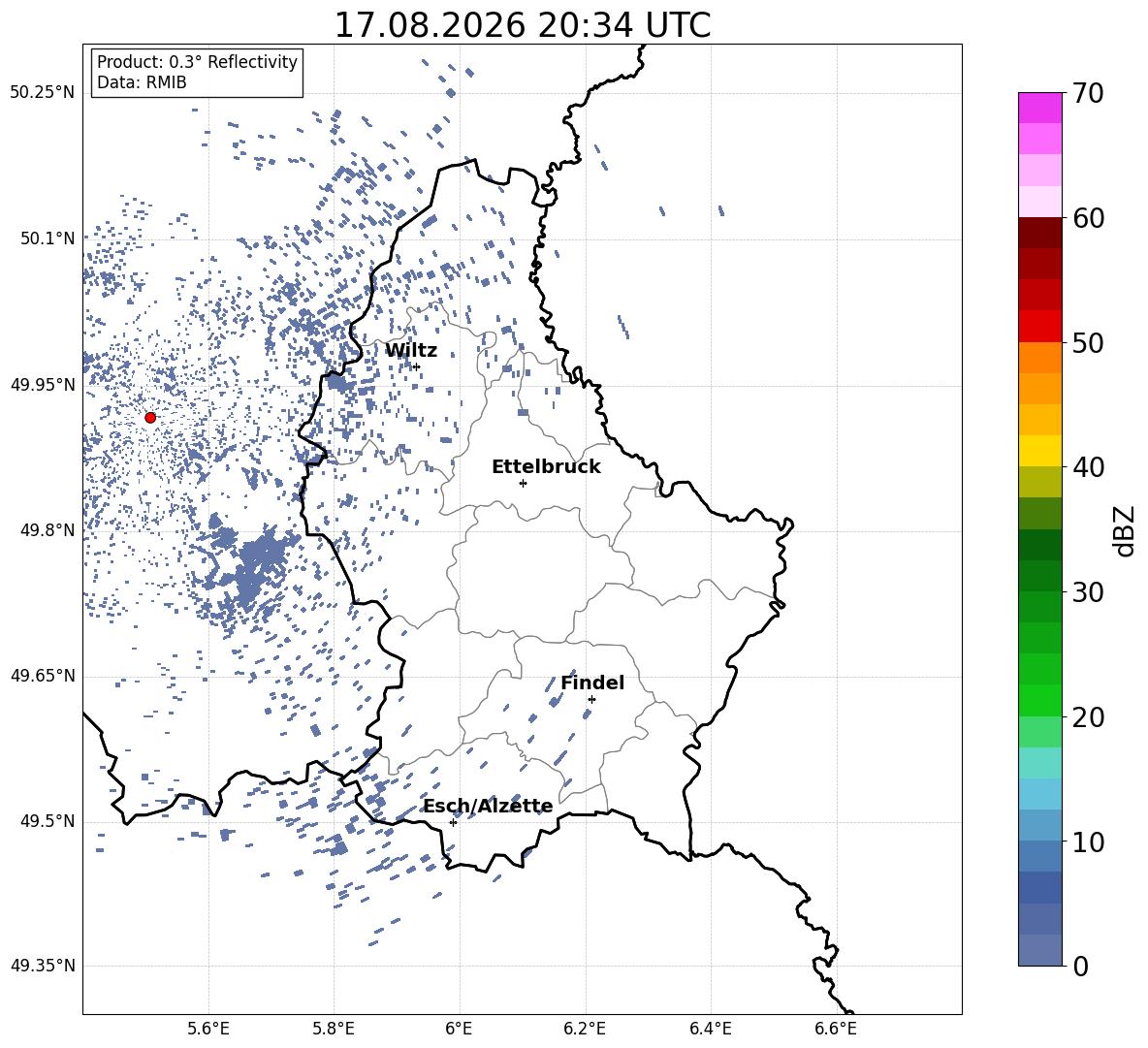This screenshot has width=1148, height=1048.
Task: Click the red radar location dot
Action: [x=150, y=418]
